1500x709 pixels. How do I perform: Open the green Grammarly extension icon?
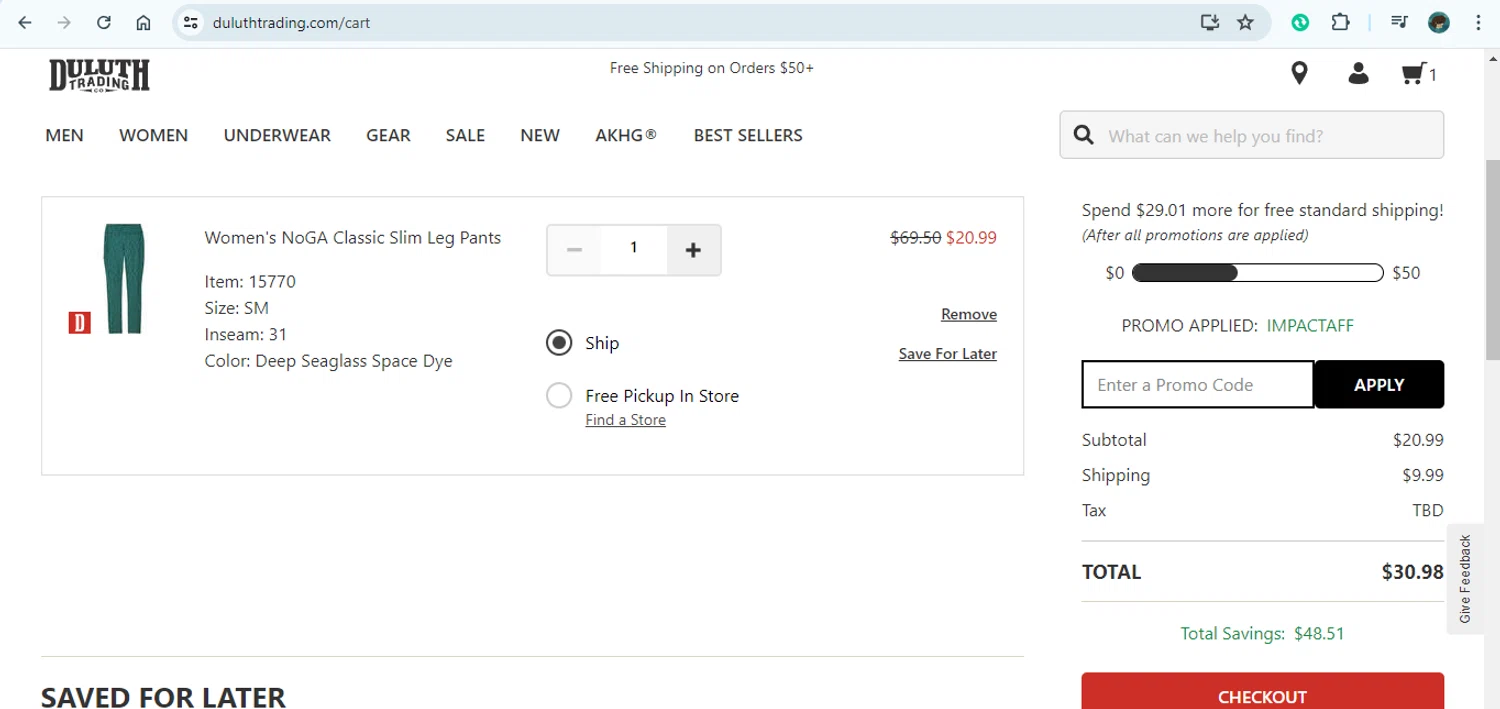[x=1300, y=22]
